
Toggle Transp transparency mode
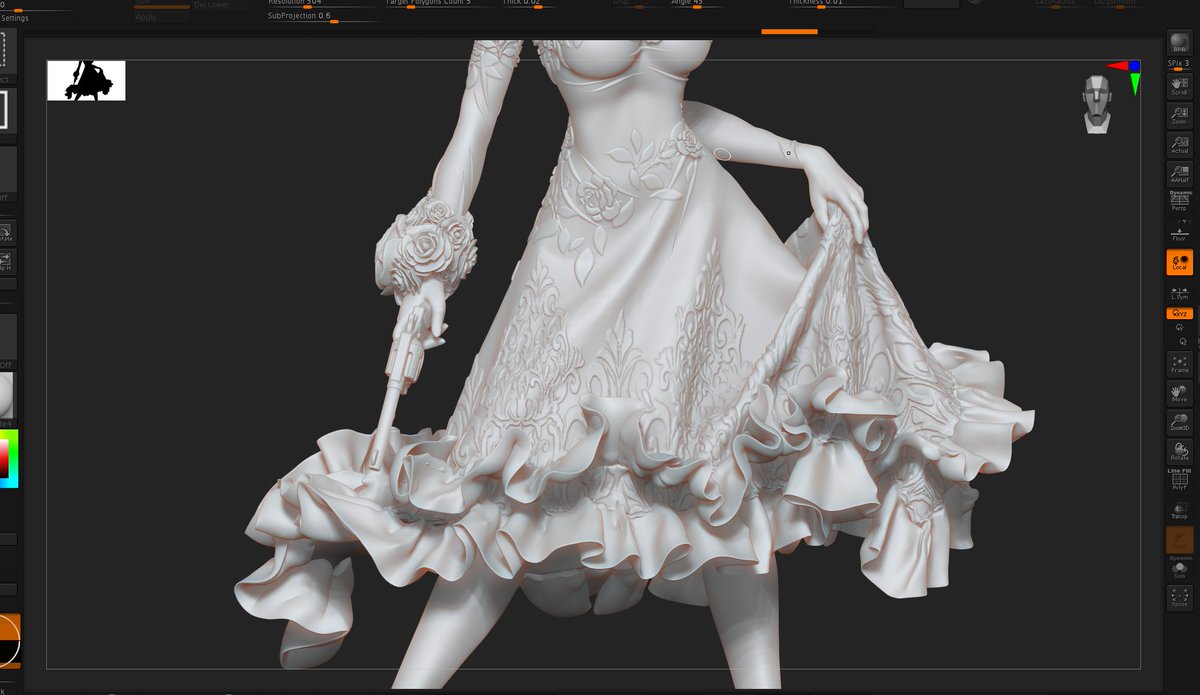click(x=1179, y=510)
